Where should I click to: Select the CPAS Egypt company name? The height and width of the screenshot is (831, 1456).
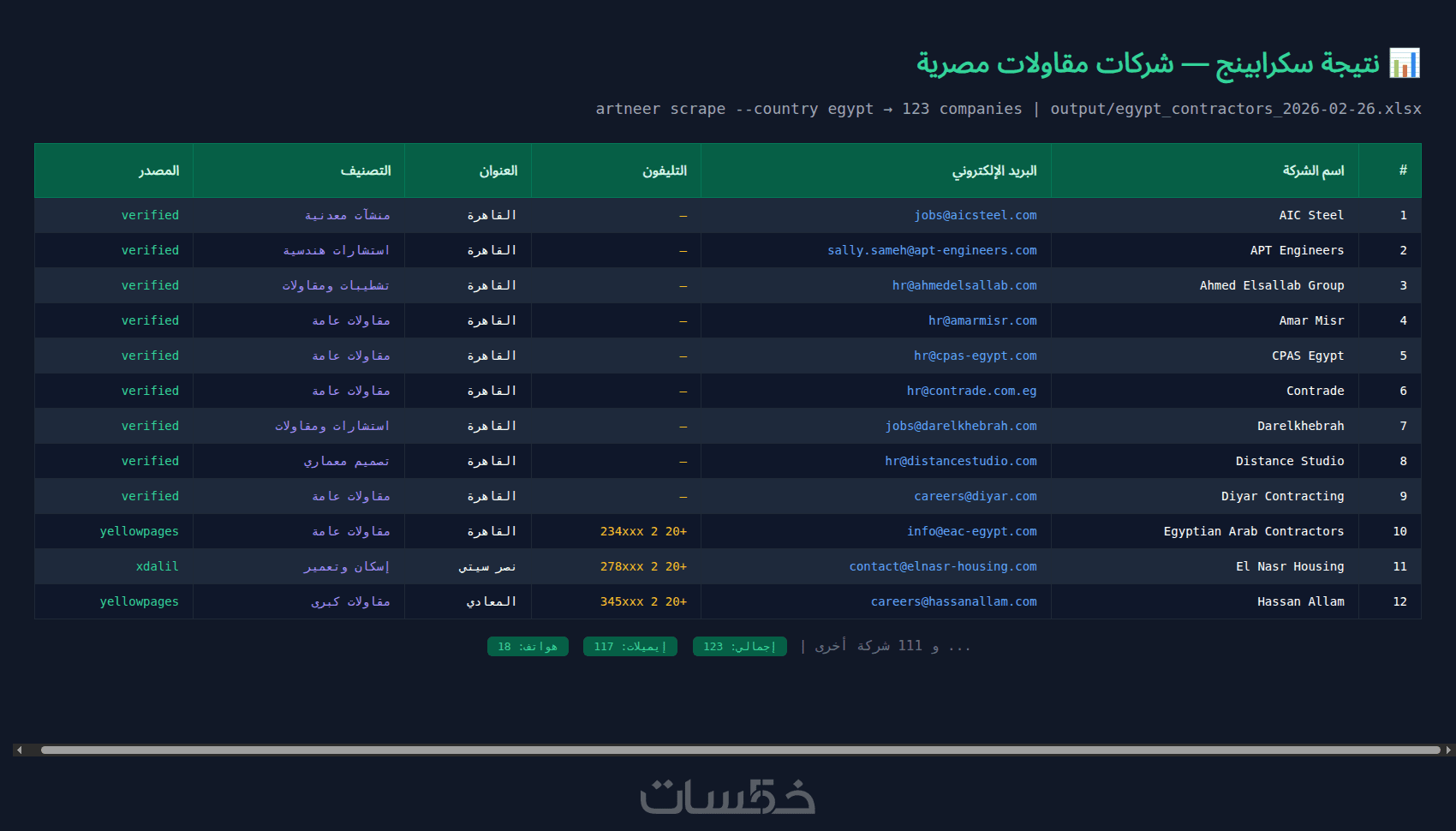click(x=1308, y=356)
